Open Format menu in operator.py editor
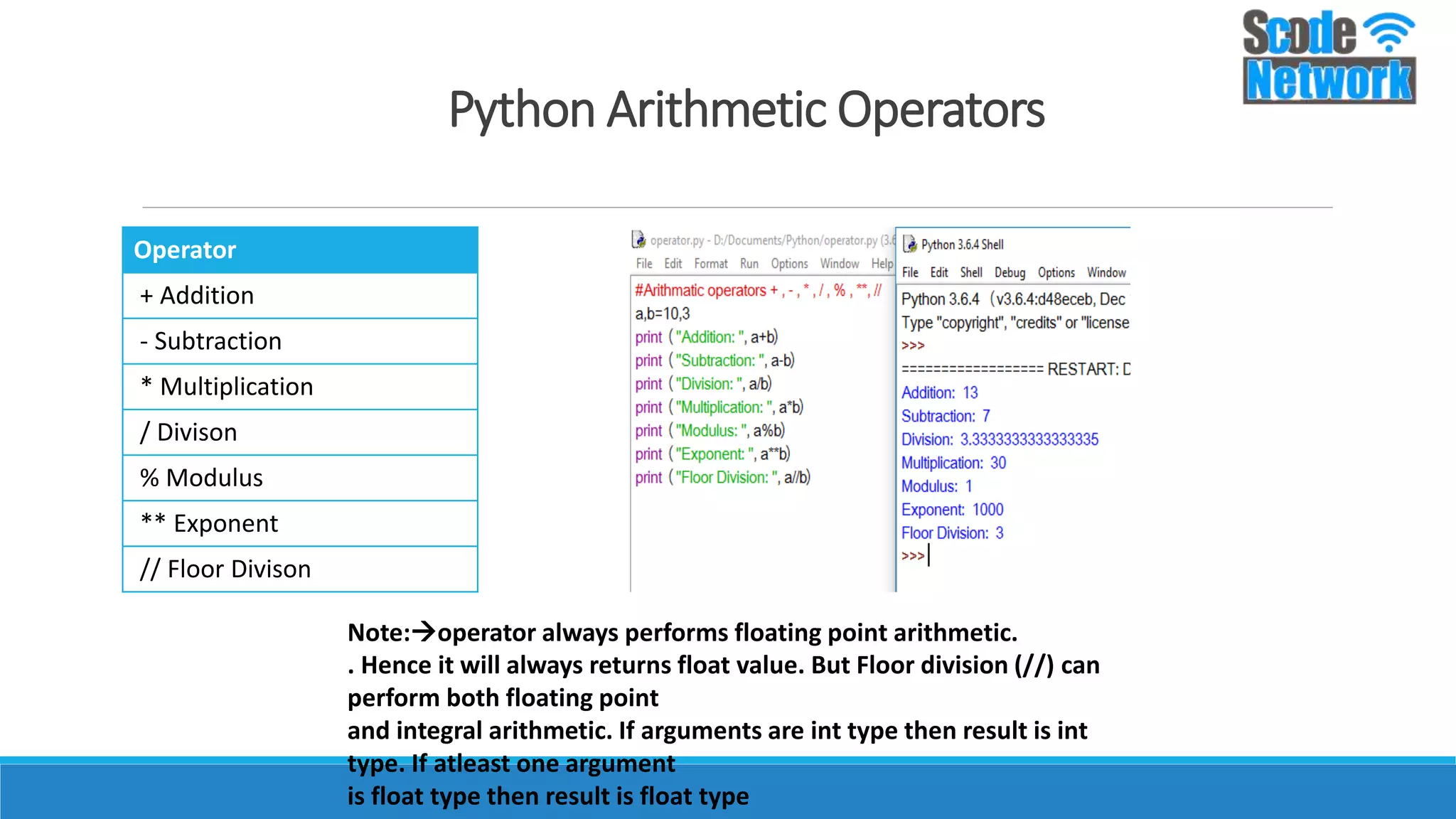The width and height of the screenshot is (1456, 819). point(711,264)
